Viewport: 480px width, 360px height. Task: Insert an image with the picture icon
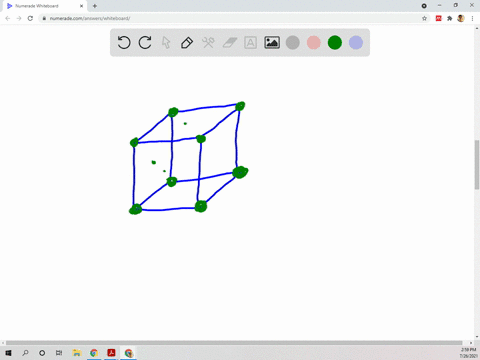[272, 43]
